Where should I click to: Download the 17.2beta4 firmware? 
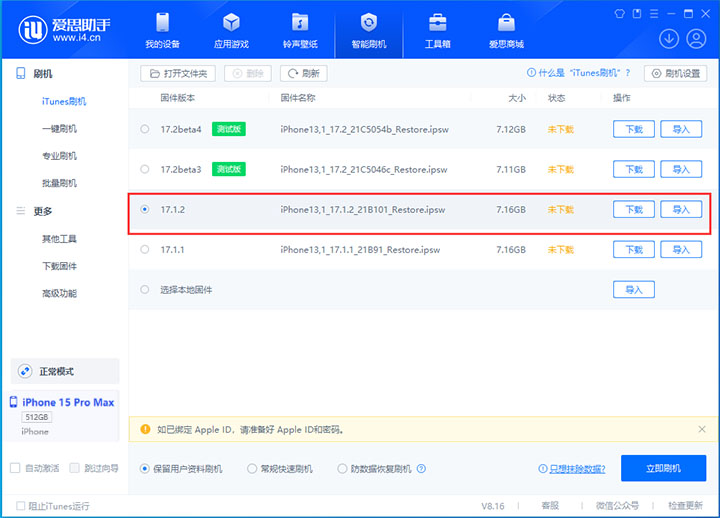[x=634, y=129]
